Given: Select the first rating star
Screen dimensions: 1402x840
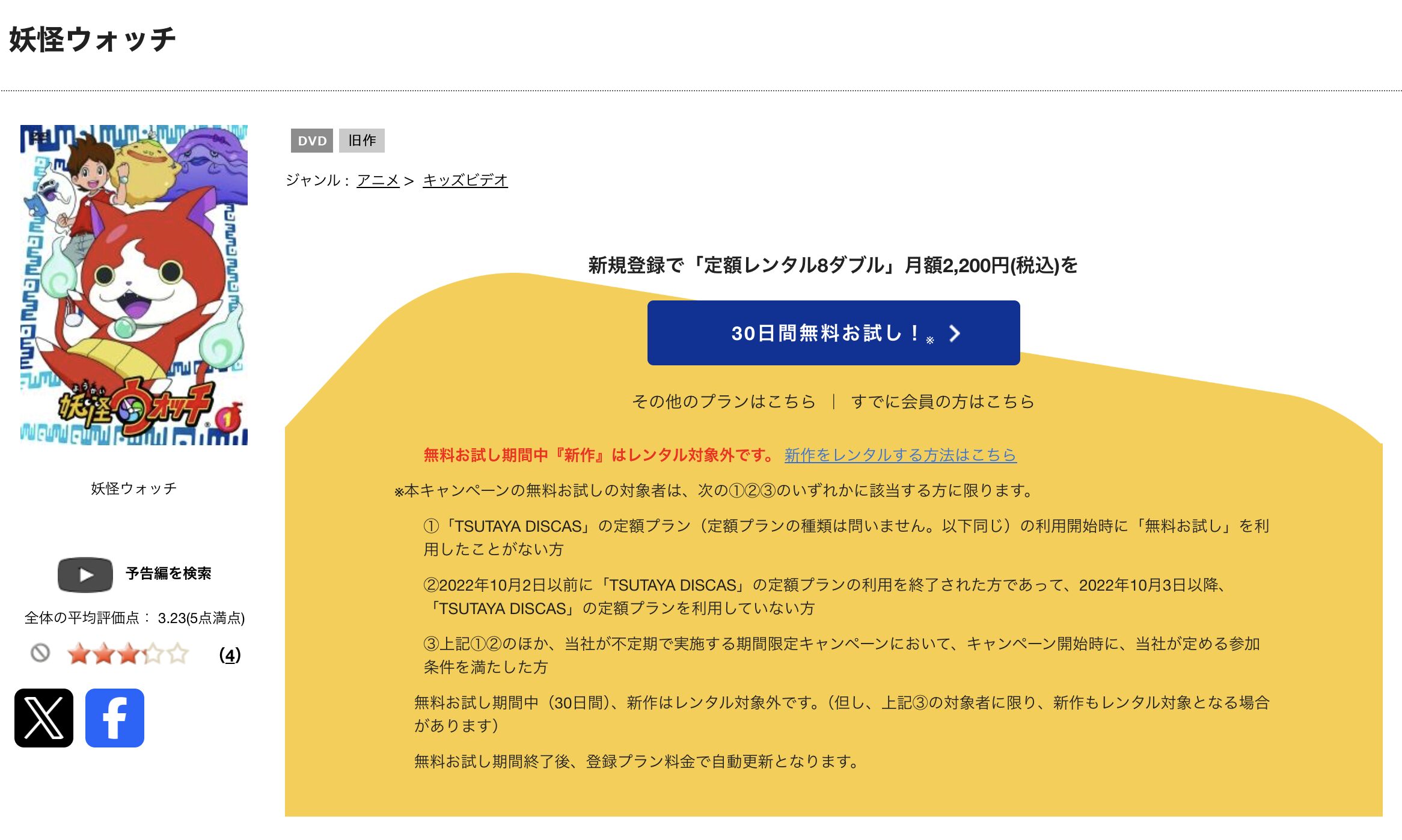Looking at the screenshot, I should (x=79, y=654).
